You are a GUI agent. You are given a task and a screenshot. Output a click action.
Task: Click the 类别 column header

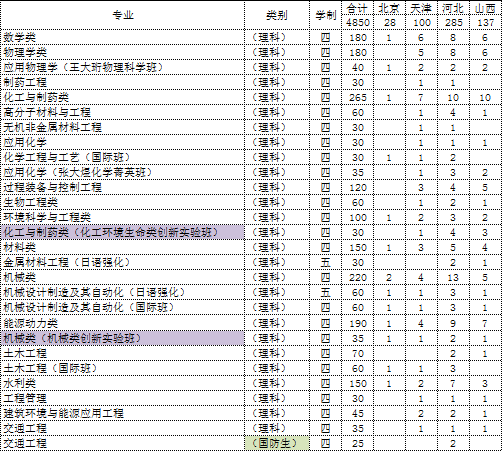click(x=277, y=15)
